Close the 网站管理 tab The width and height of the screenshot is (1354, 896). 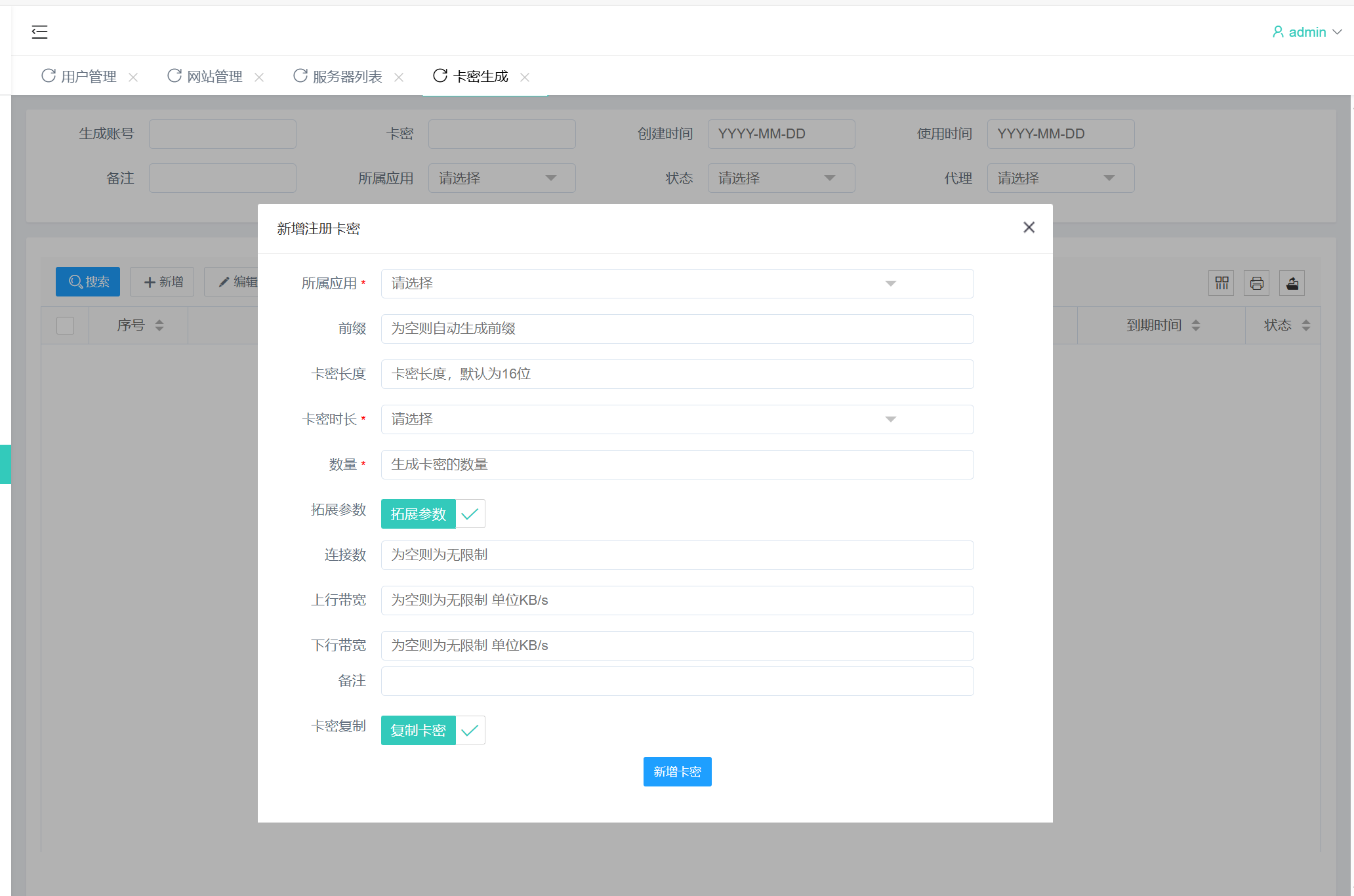click(x=259, y=77)
